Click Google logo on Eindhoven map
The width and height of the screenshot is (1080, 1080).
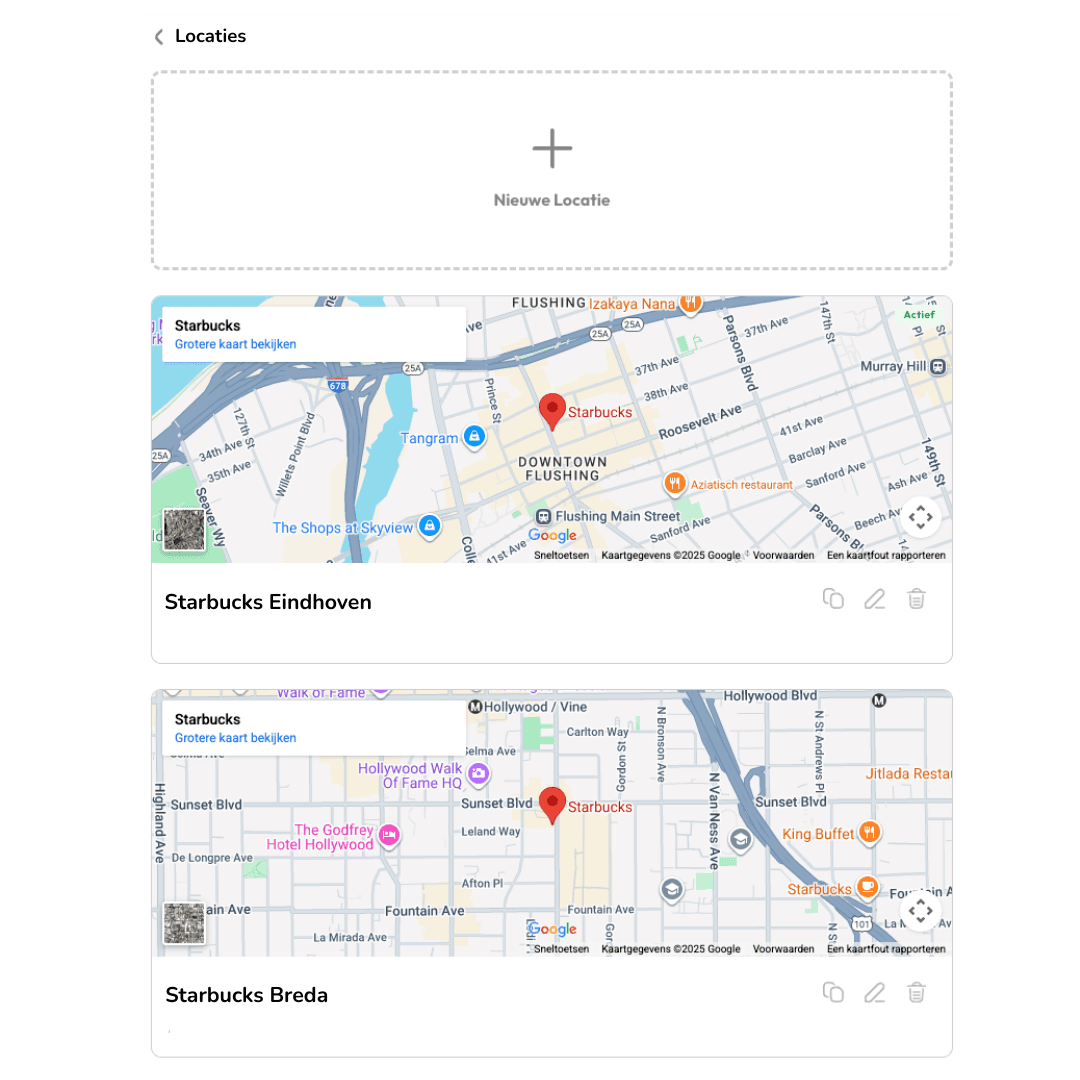tap(552, 535)
